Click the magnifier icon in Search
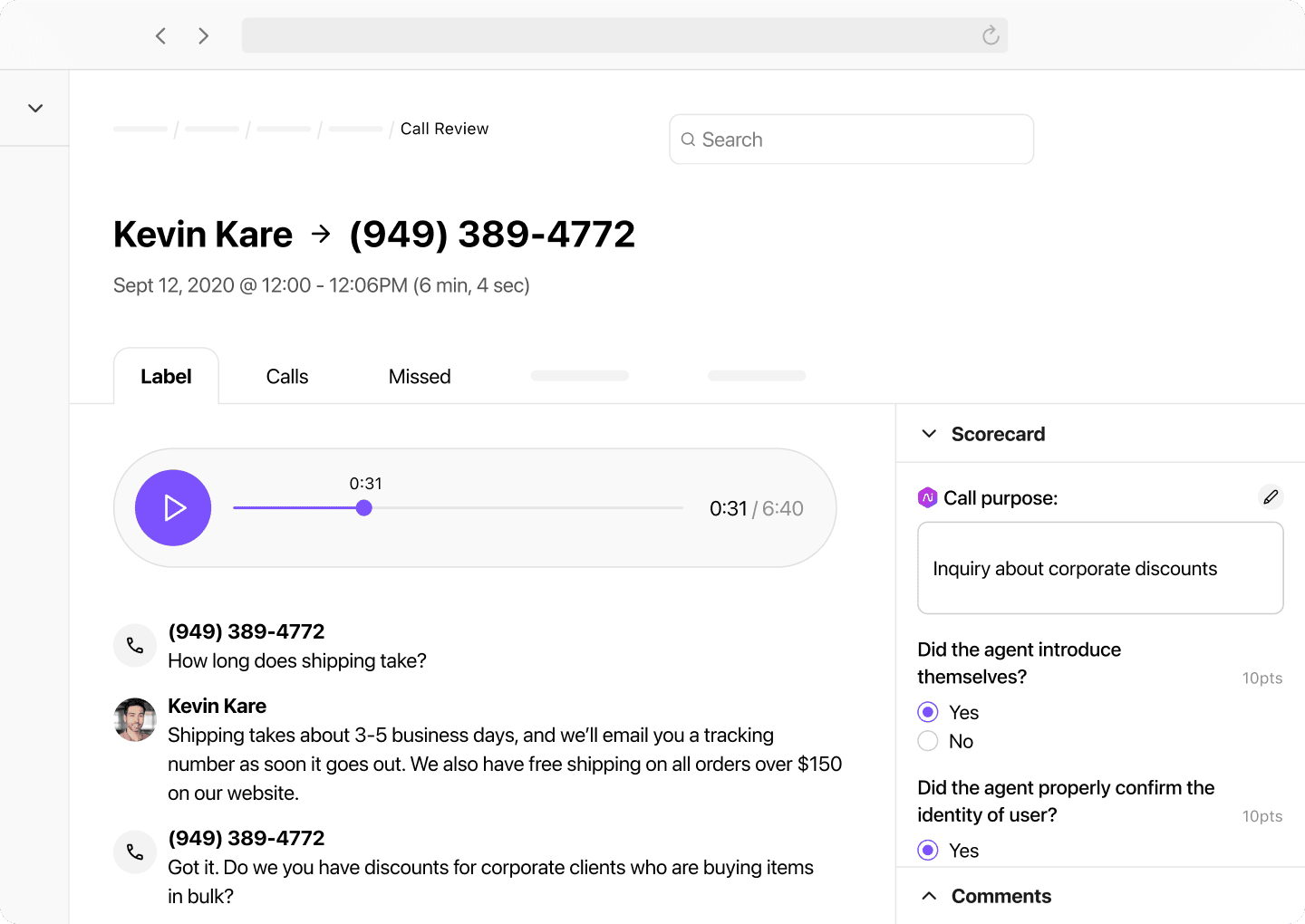1305x924 pixels. pos(688,140)
